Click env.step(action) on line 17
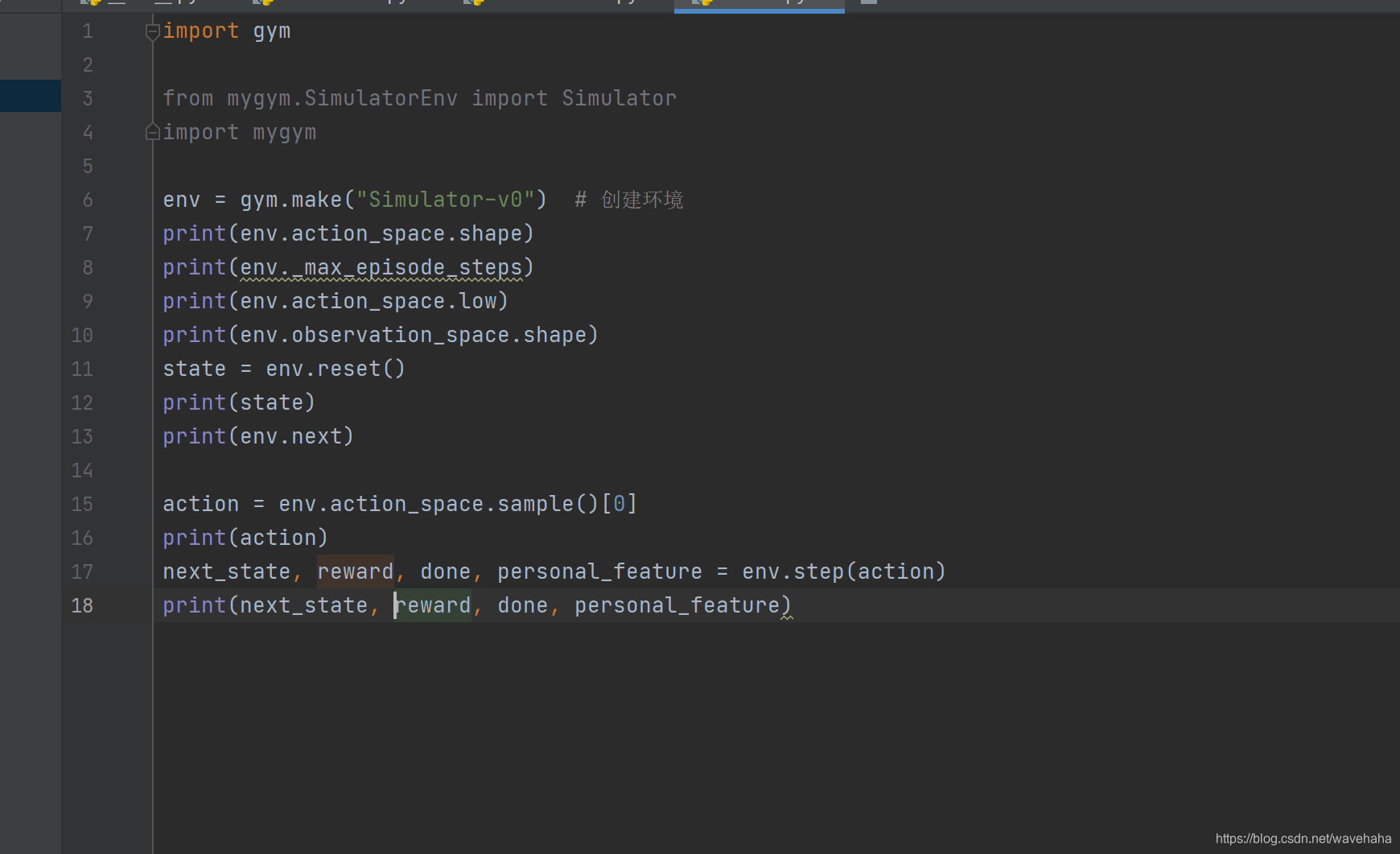This screenshot has height=854, width=1400. 844,571
